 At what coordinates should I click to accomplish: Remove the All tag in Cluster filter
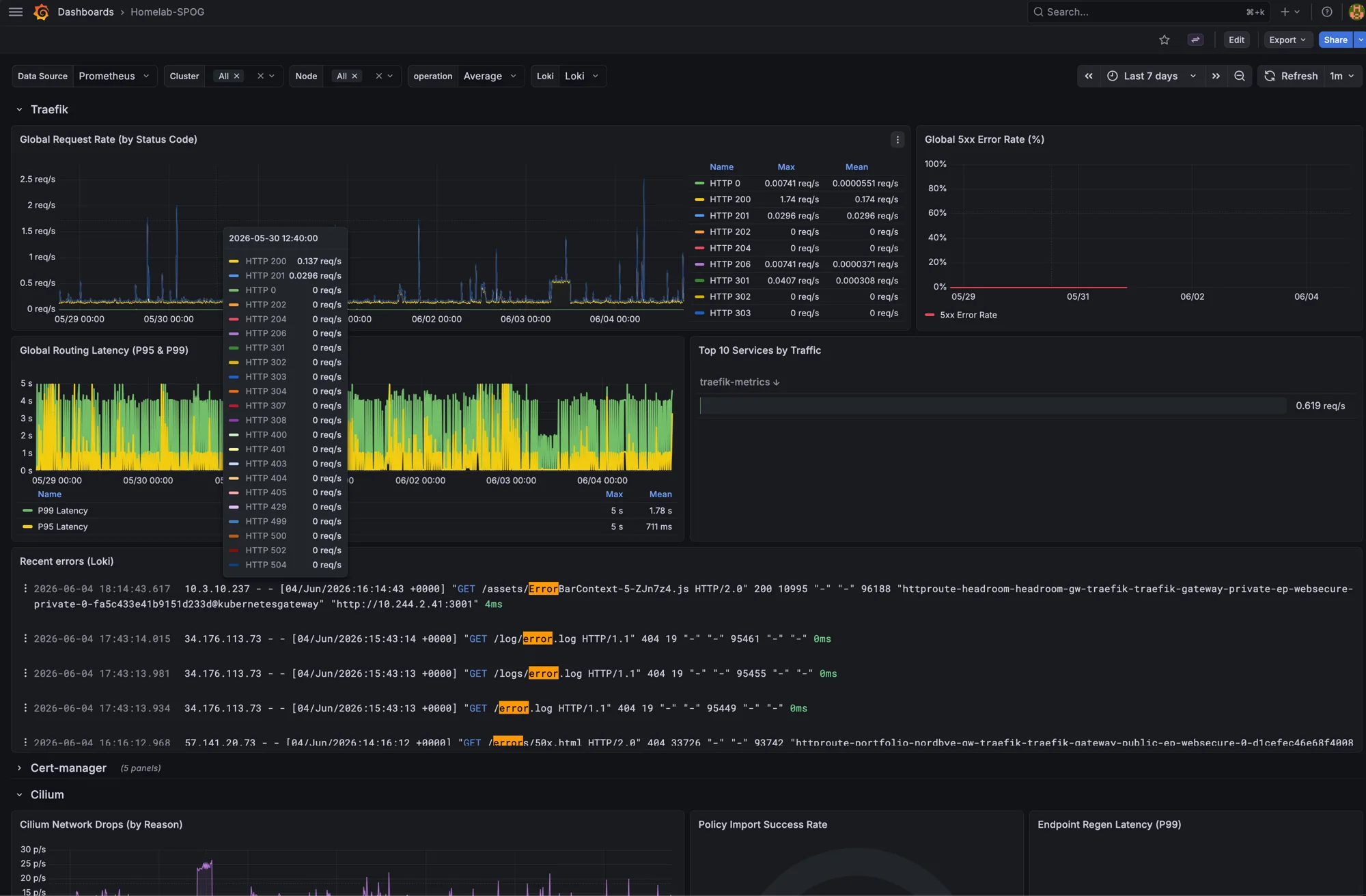pos(237,76)
